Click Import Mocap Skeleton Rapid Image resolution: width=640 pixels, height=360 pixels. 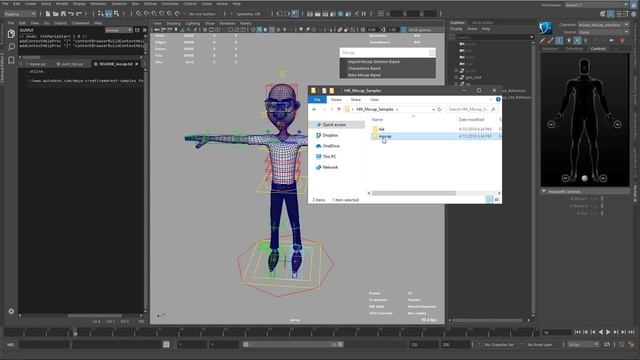(x=373, y=62)
